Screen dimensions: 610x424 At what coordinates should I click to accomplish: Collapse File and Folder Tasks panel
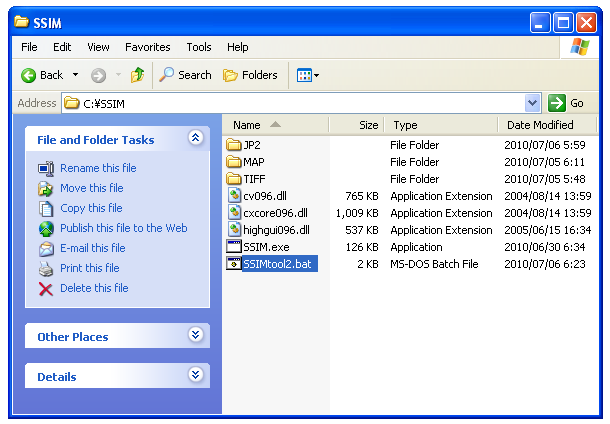click(x=195, y=137)
